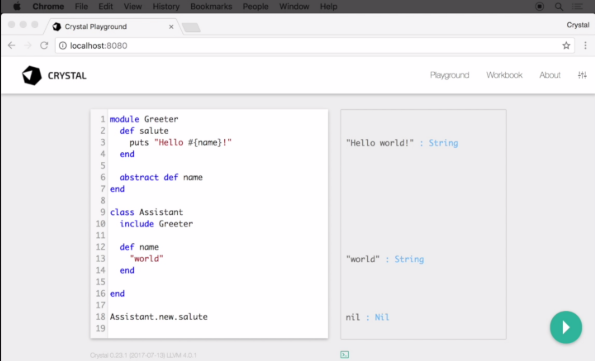Image resolution: width=595 pixels, height=361 pixels.
Task: Click the Crystal profile name button
Action: (578, 25)
